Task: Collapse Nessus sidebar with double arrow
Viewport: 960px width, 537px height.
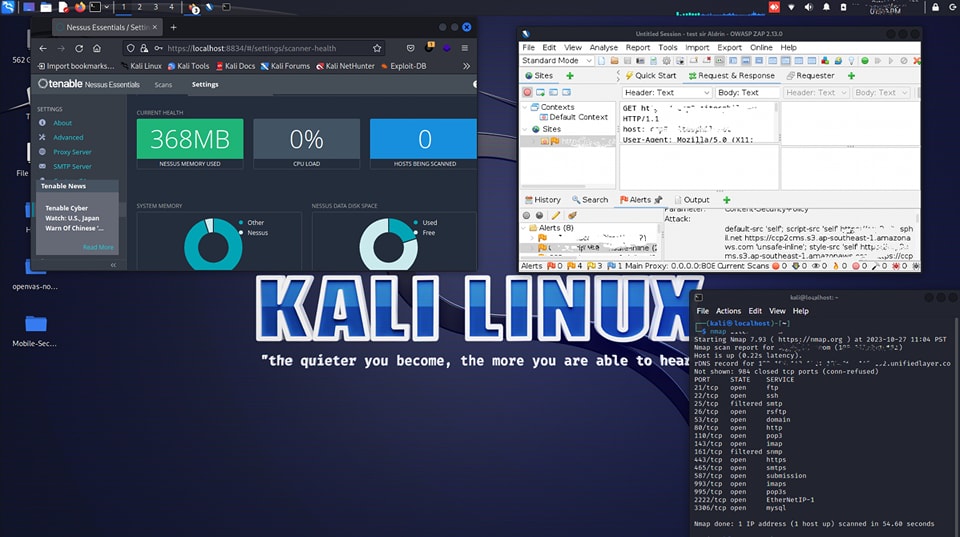Action: [x=113, y=265]
